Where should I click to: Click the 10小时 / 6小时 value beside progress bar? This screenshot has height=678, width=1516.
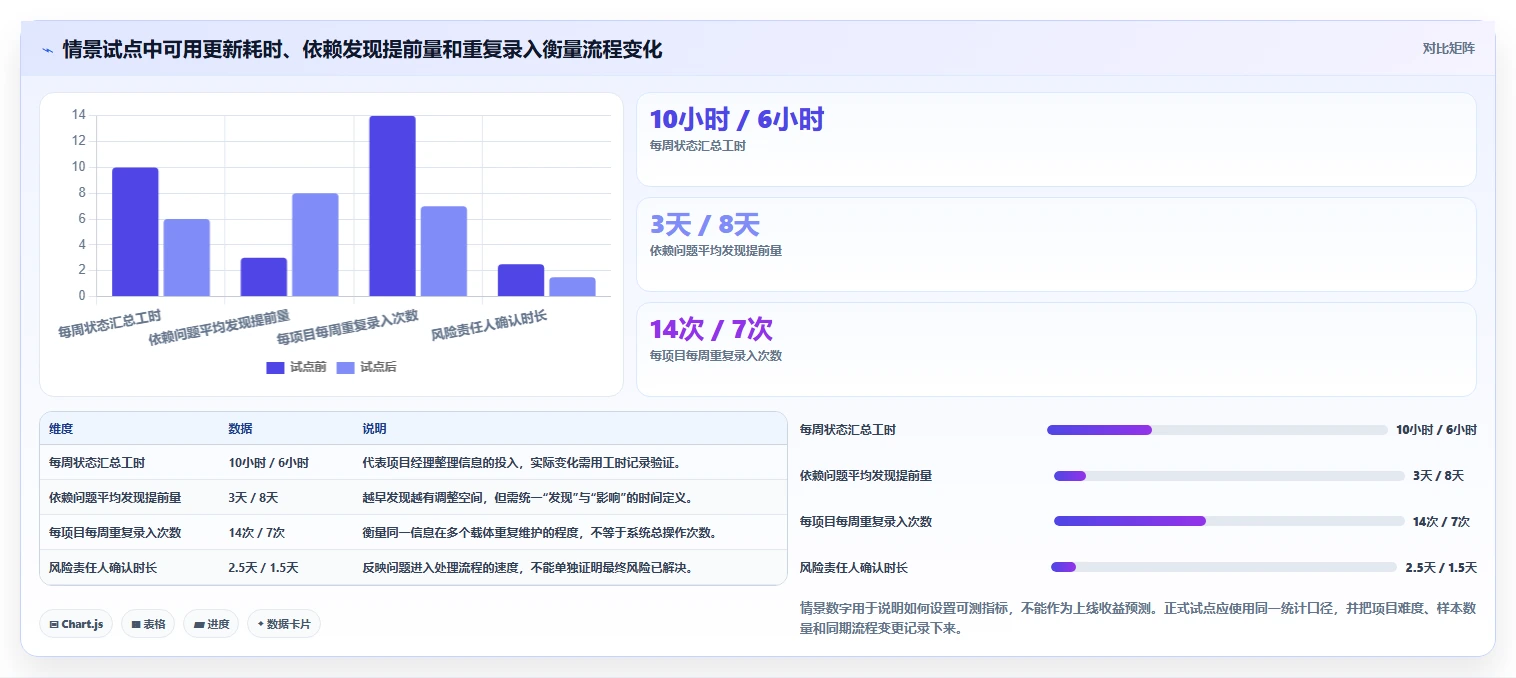1437,430
